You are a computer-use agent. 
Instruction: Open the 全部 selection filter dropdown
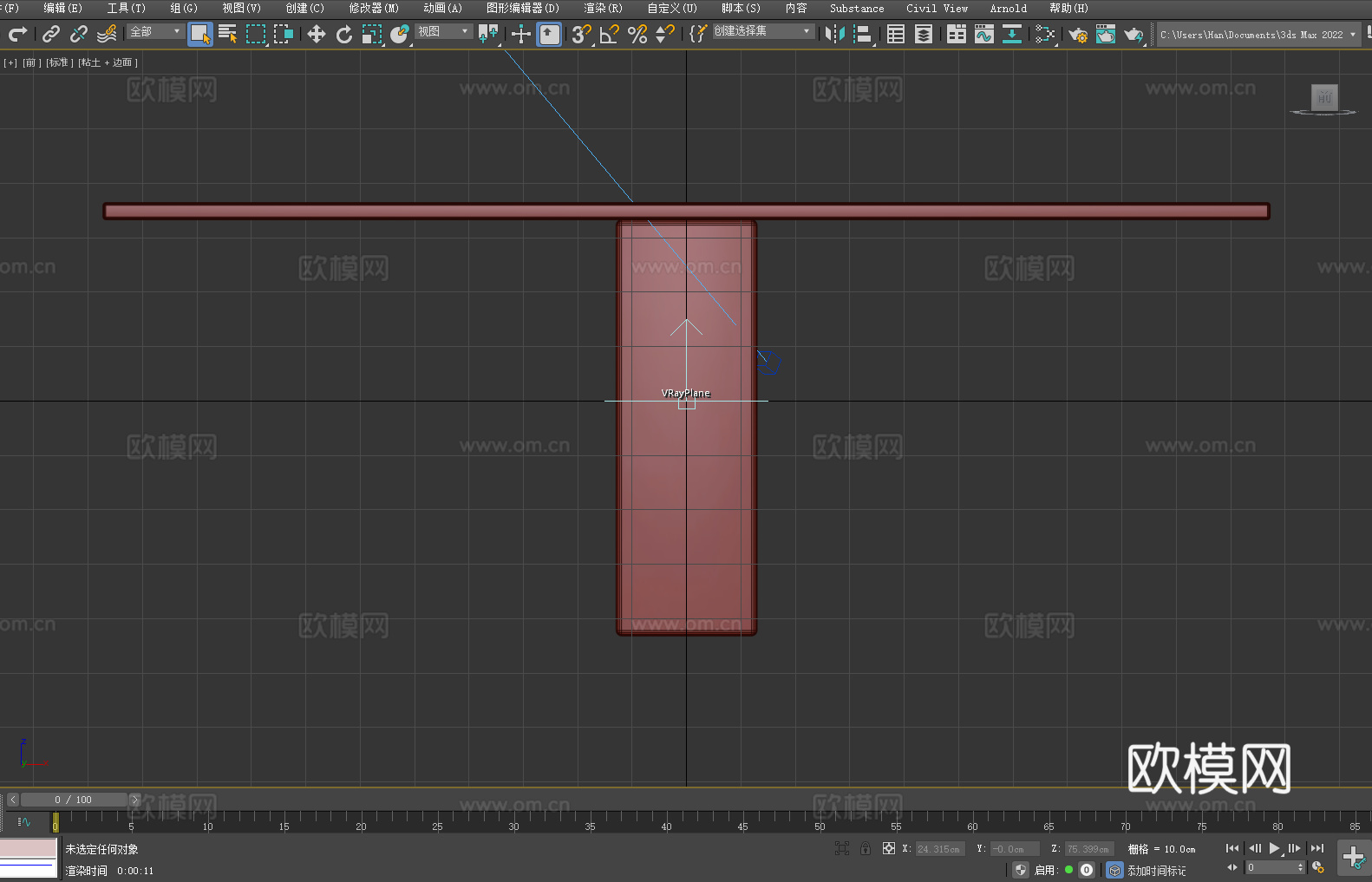[156, 31]
